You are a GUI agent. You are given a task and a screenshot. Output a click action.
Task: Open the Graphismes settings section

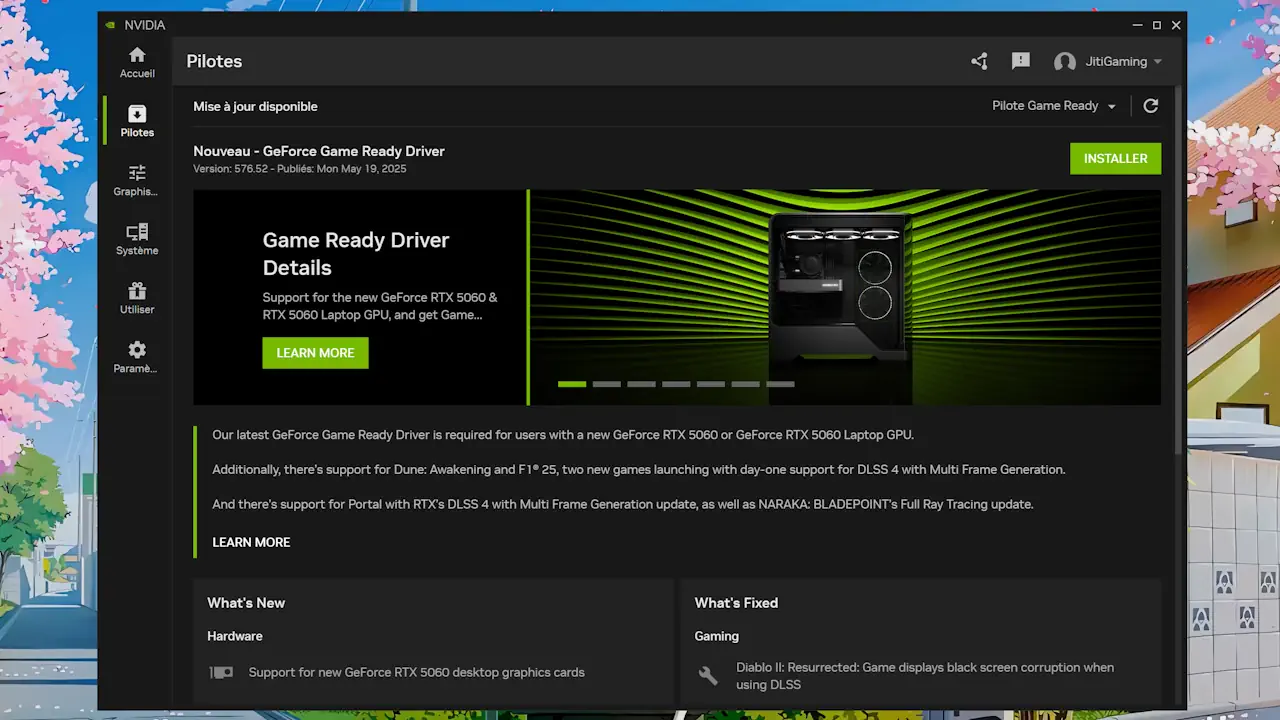click(x=137, y=180)
